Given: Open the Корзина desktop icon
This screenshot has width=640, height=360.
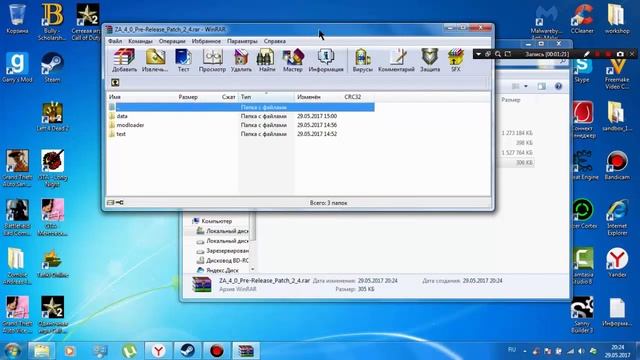Looking at the screenshot, I should click(x=17, y=19).
